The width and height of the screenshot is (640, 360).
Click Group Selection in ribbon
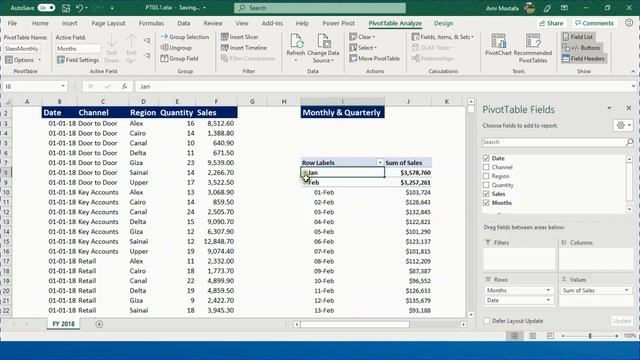click(185, 37)
